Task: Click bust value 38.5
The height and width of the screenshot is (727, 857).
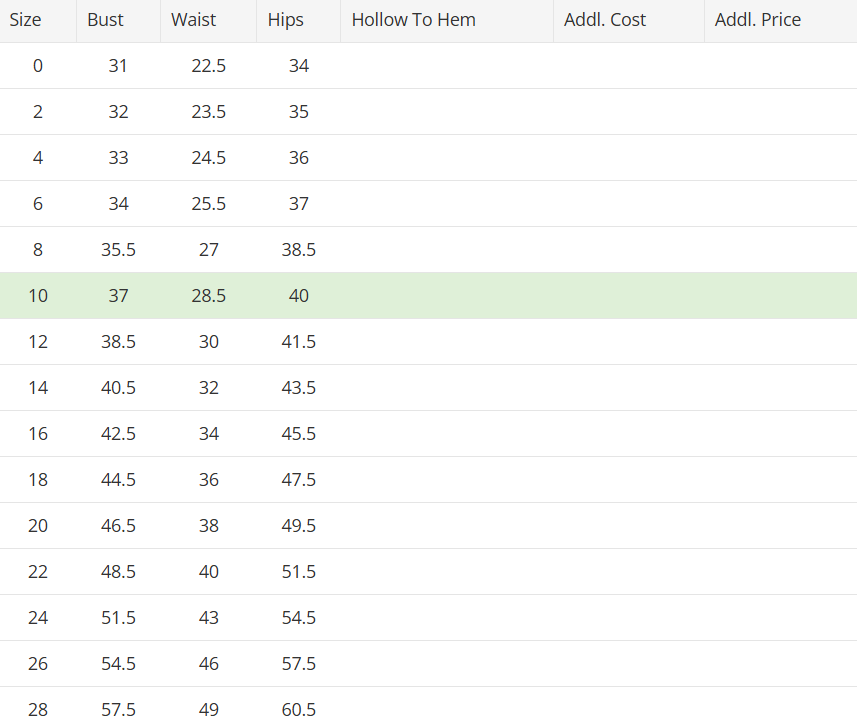Action: coord(118,342)
